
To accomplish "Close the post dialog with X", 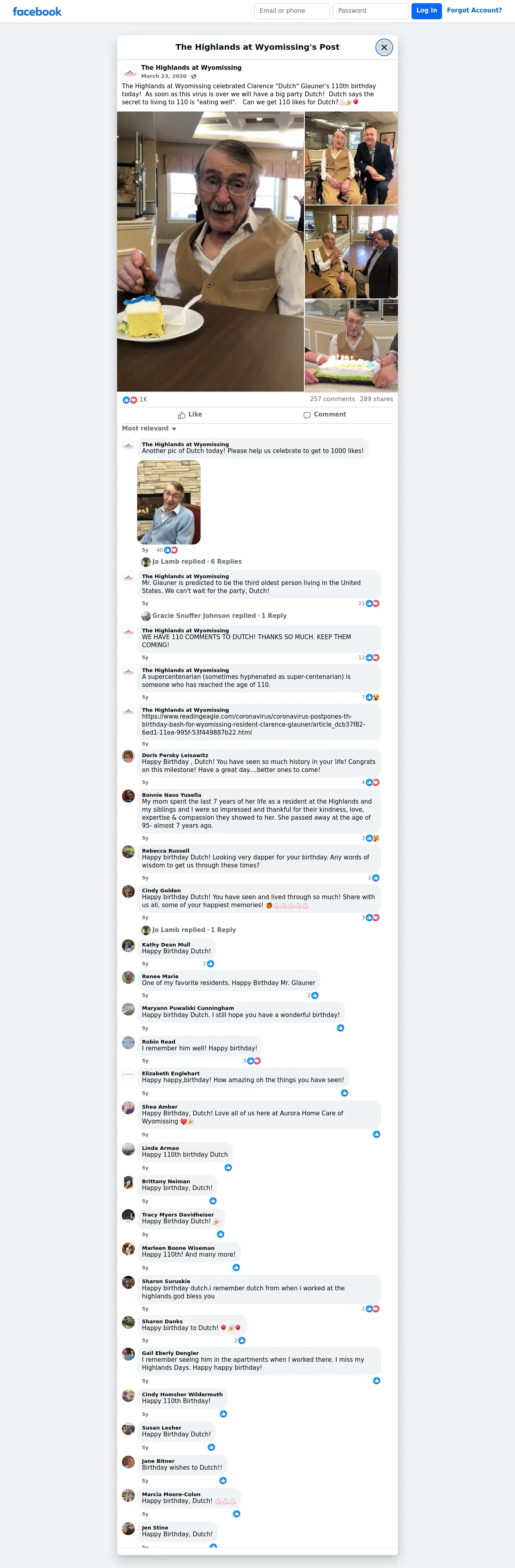I will (383, 47).
